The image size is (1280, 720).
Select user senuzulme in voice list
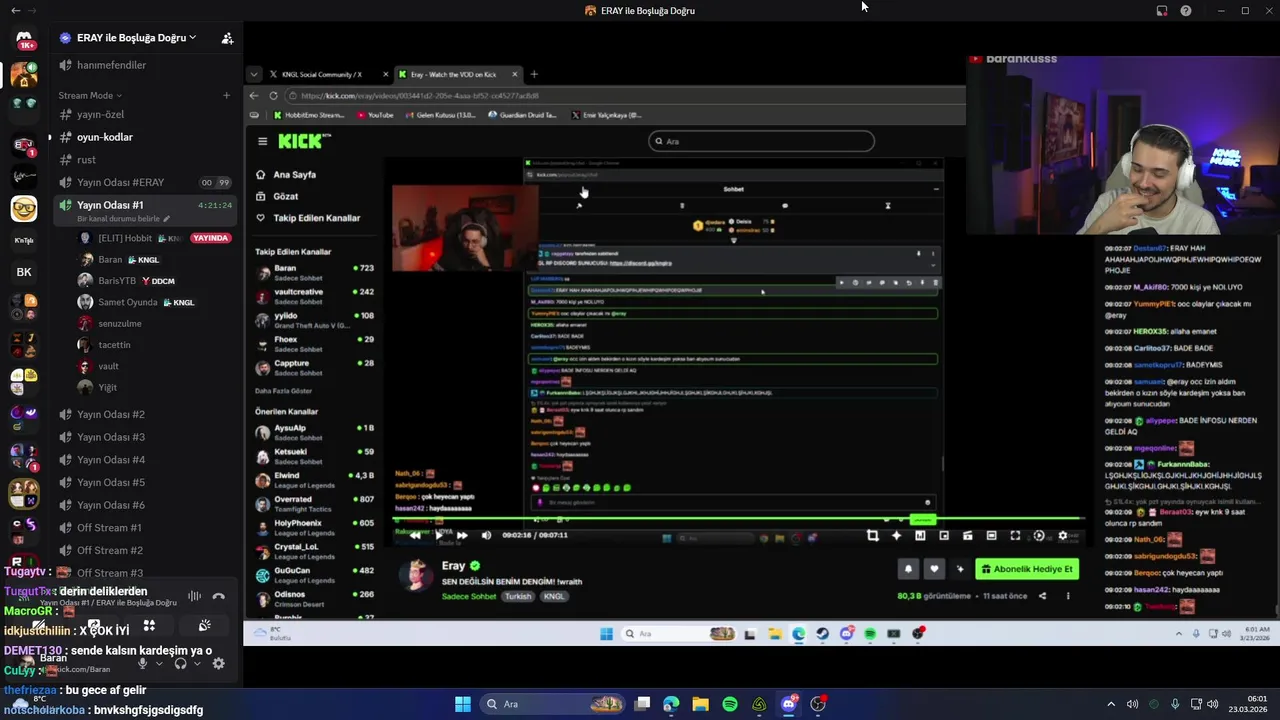155,324
